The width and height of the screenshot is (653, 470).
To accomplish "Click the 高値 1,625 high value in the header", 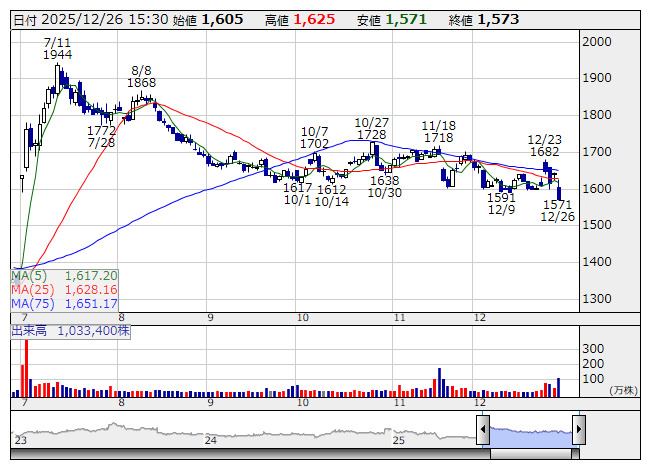I will click(300, 20).
